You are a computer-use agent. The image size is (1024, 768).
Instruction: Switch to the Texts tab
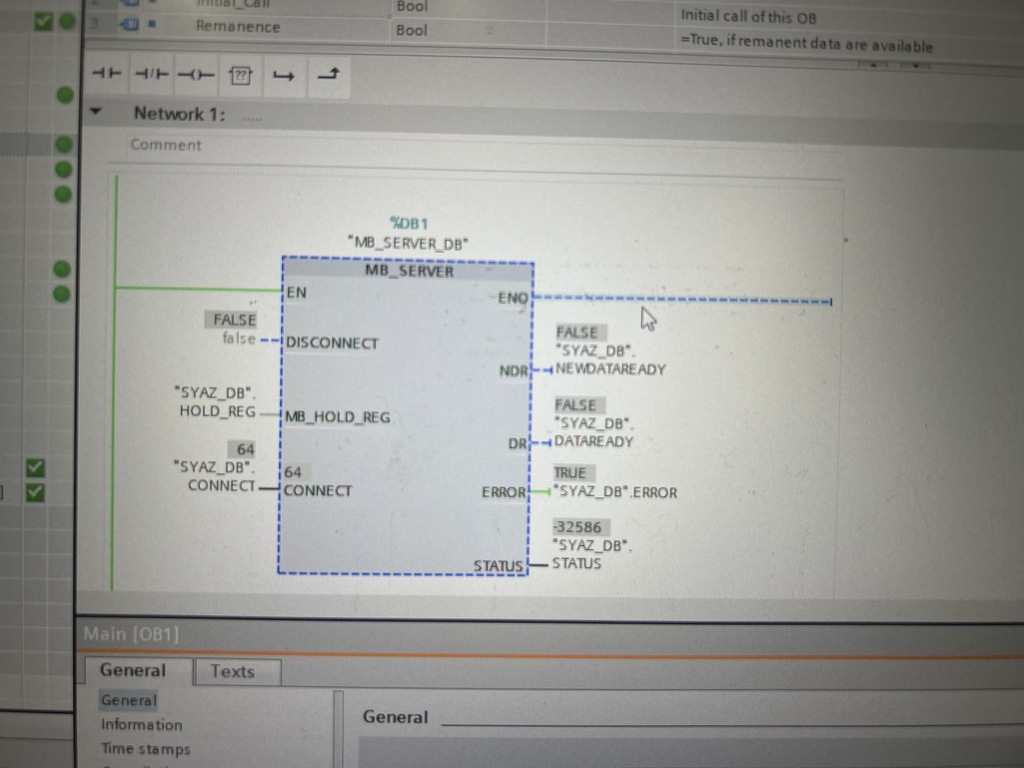click(232, 672)
